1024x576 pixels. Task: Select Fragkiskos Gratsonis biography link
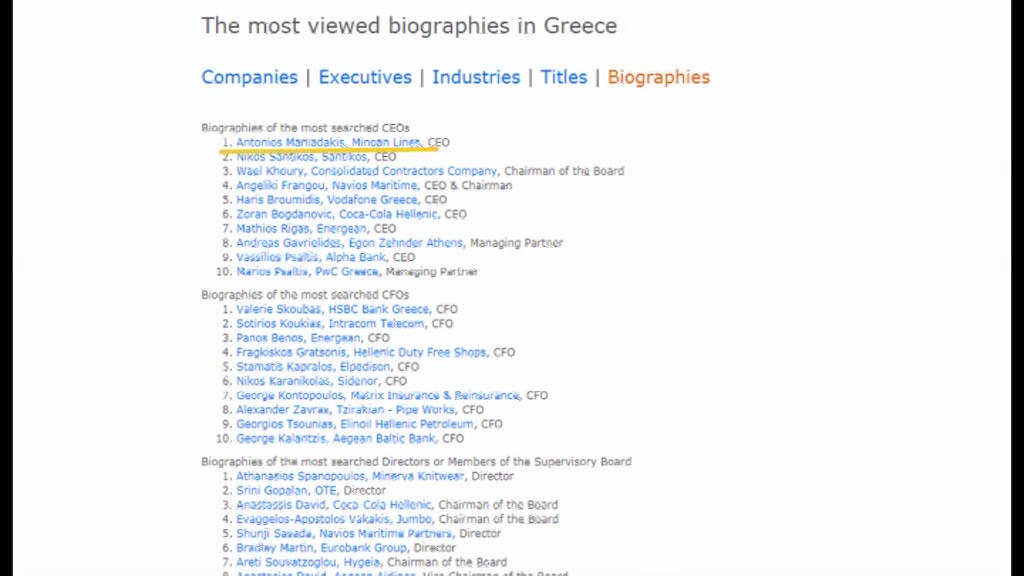click(x=291, y=353)
